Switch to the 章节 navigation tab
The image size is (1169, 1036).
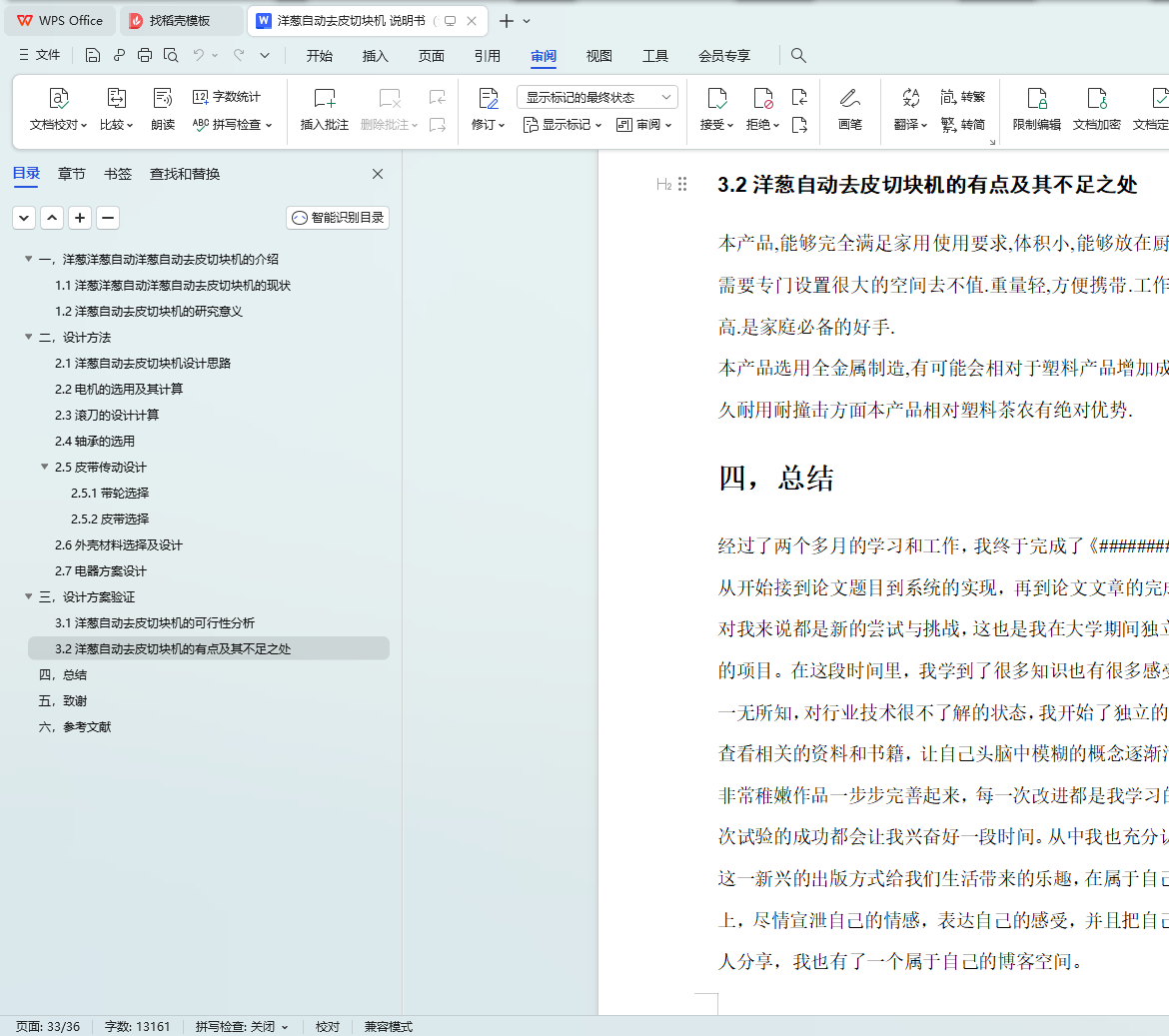point(72,174)
